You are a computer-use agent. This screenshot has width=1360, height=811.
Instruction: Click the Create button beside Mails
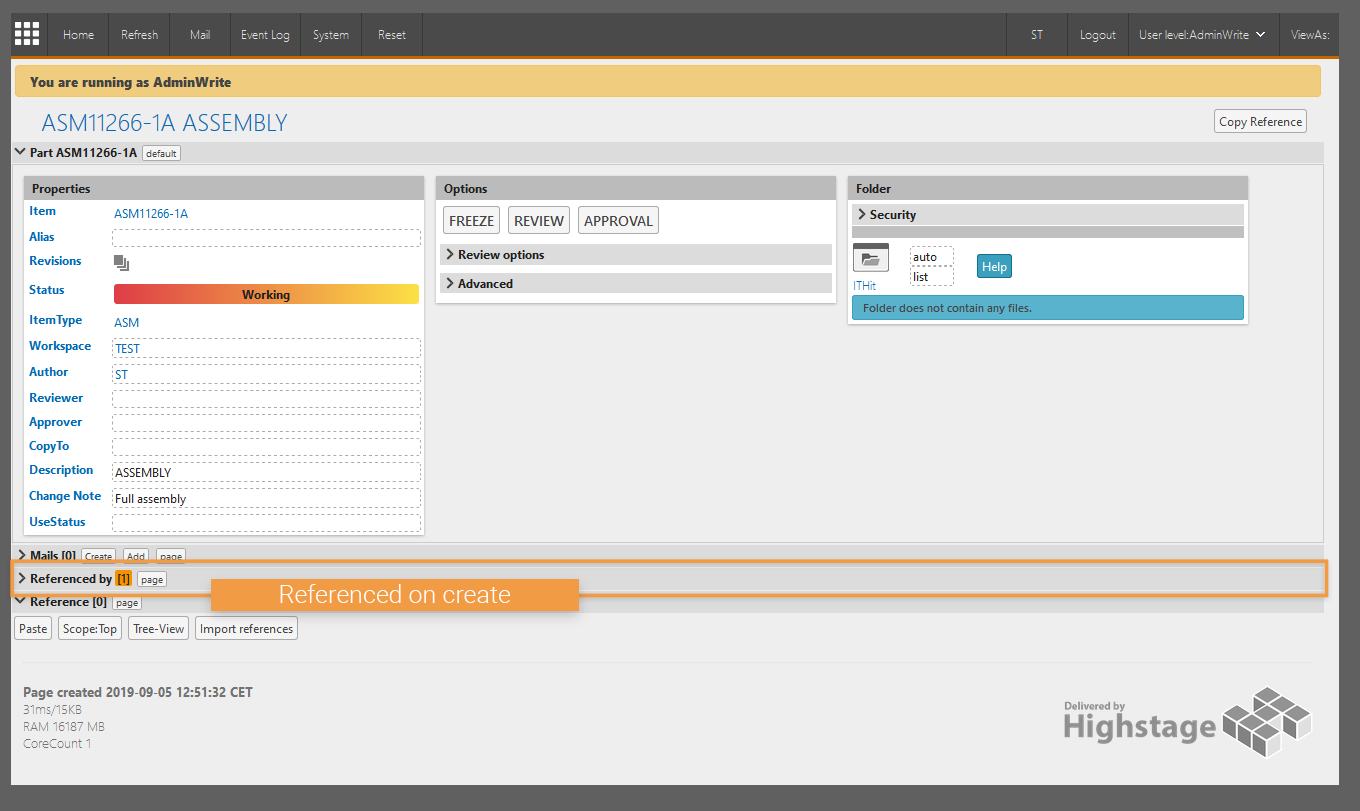pos(98,556)
